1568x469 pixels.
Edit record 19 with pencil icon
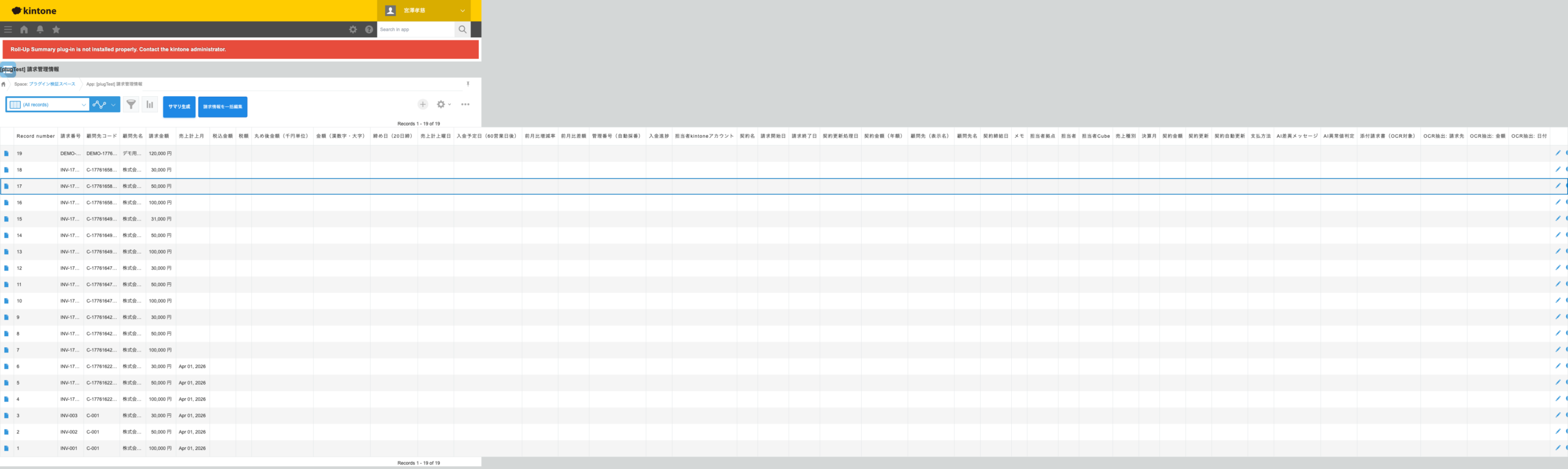coord(1558,153)
